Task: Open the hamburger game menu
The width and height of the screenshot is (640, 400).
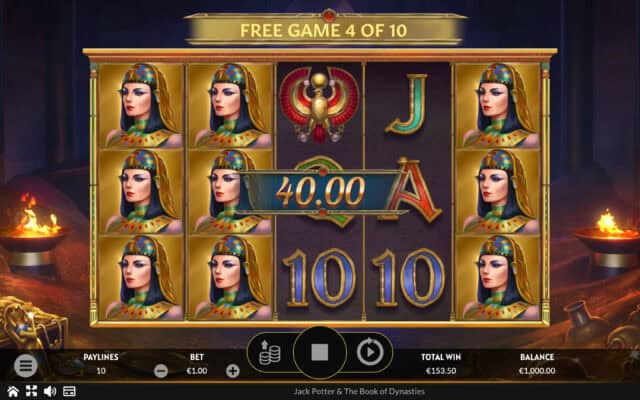Action: (26, 365)
